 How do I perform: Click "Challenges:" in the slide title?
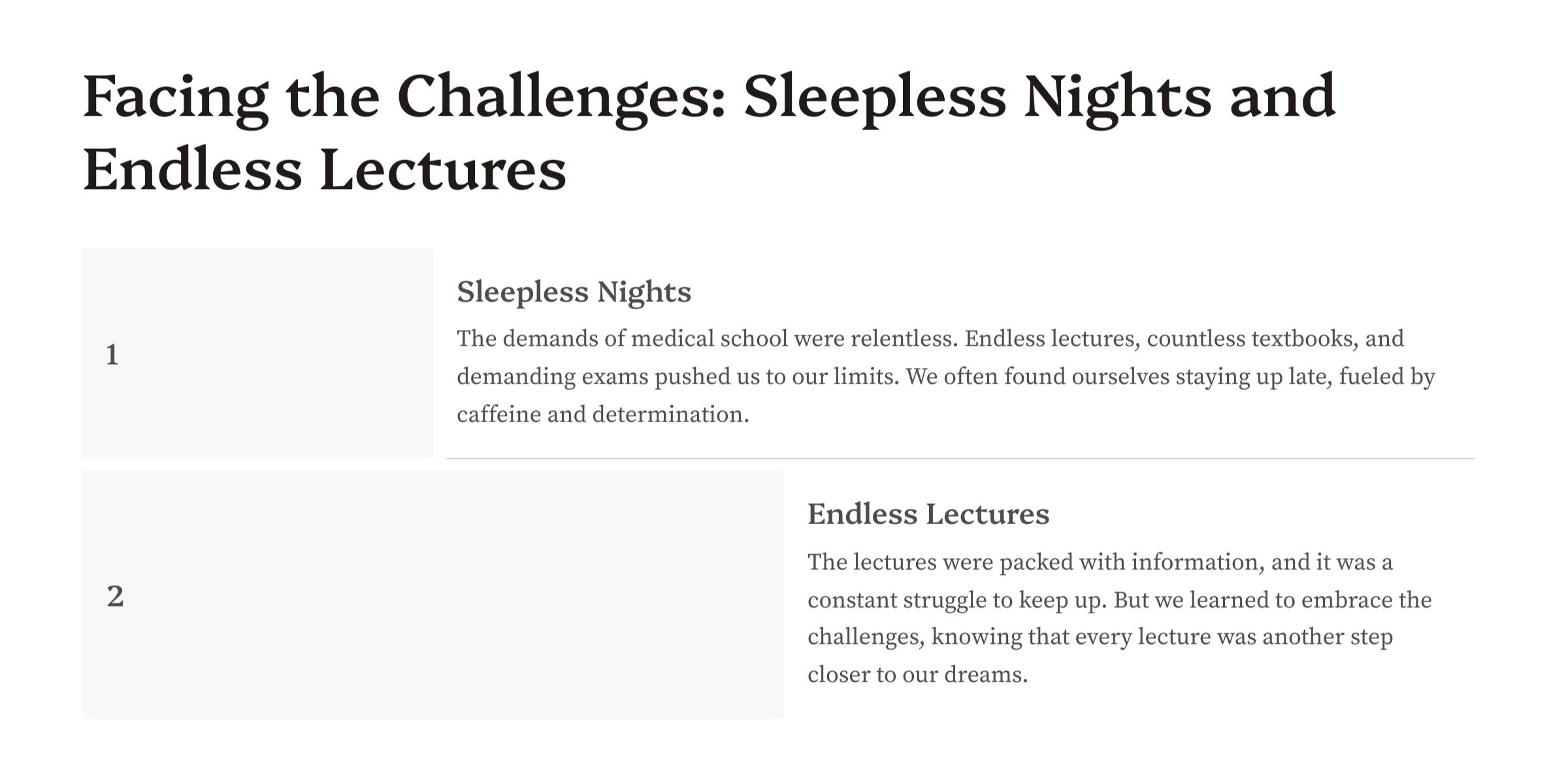tap(561, 98)
